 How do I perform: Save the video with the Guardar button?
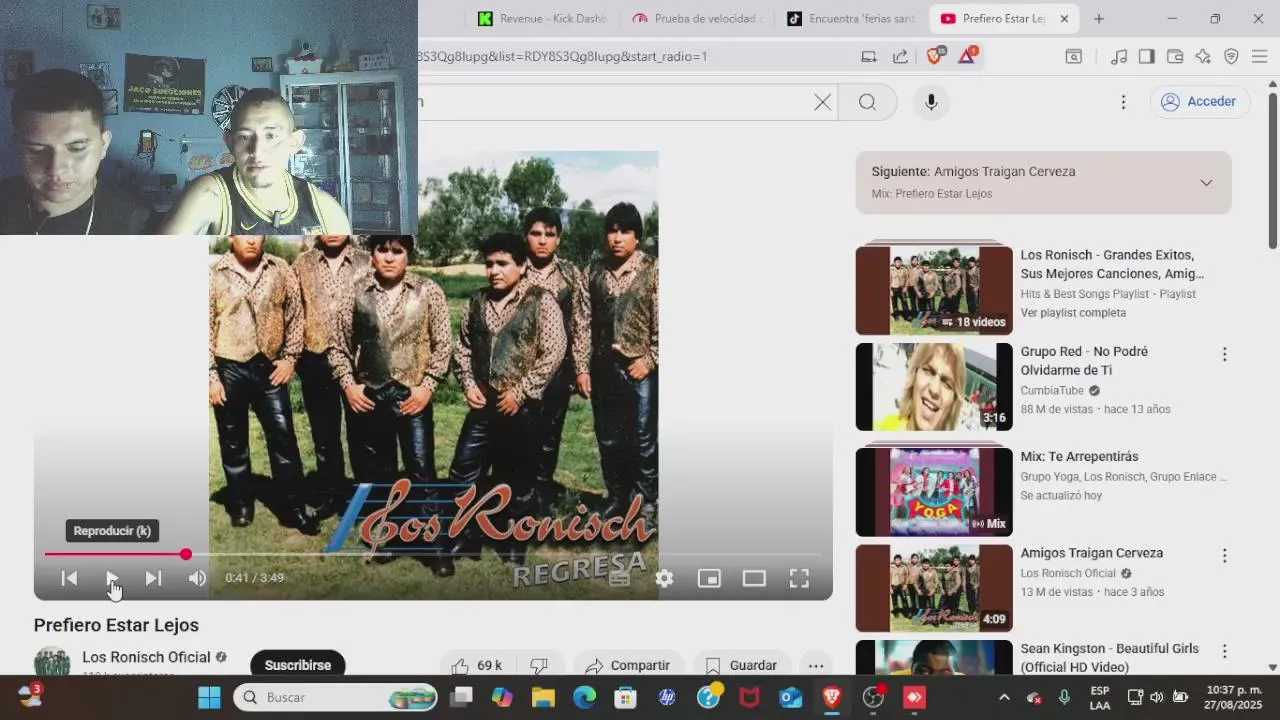(x=741, y=665)
